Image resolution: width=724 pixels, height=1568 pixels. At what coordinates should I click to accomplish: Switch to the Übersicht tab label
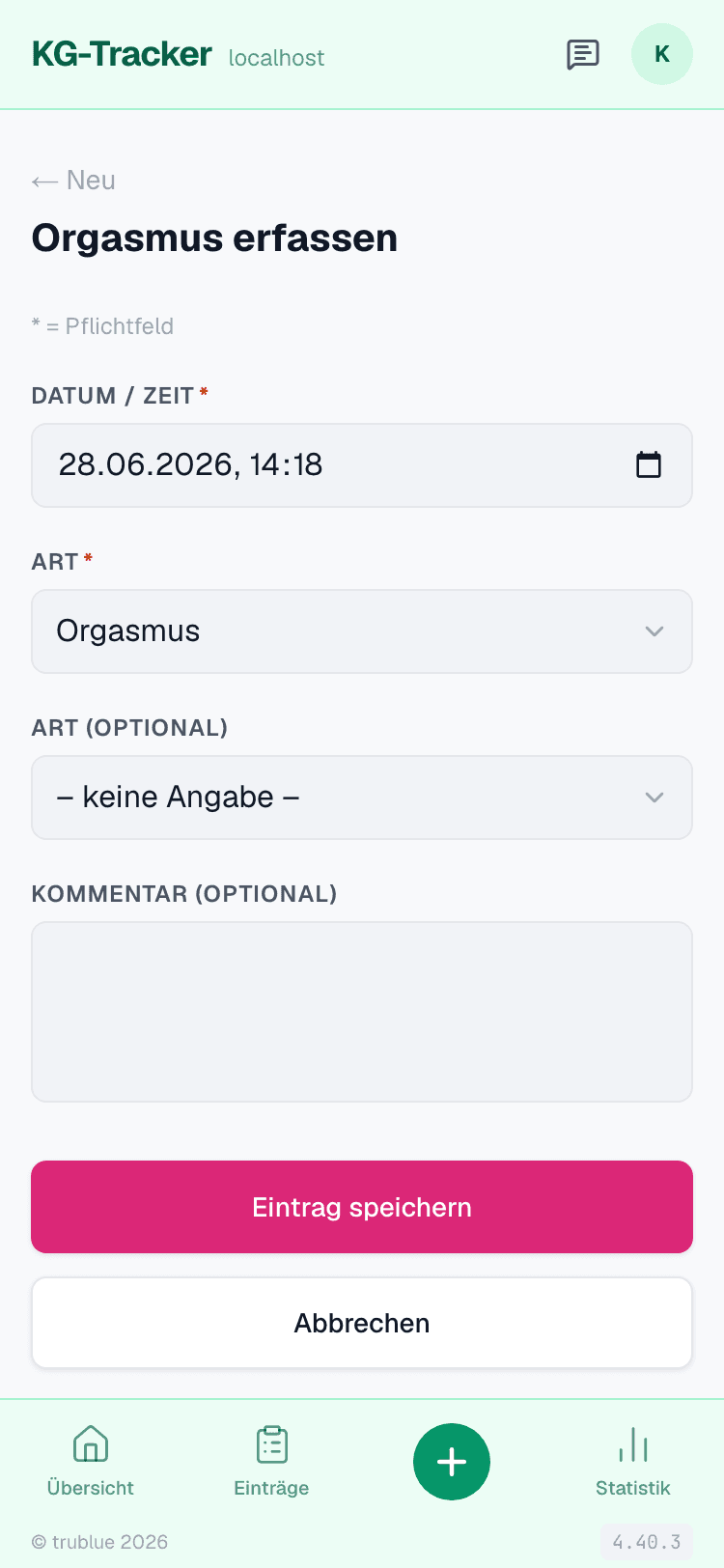91,1488
